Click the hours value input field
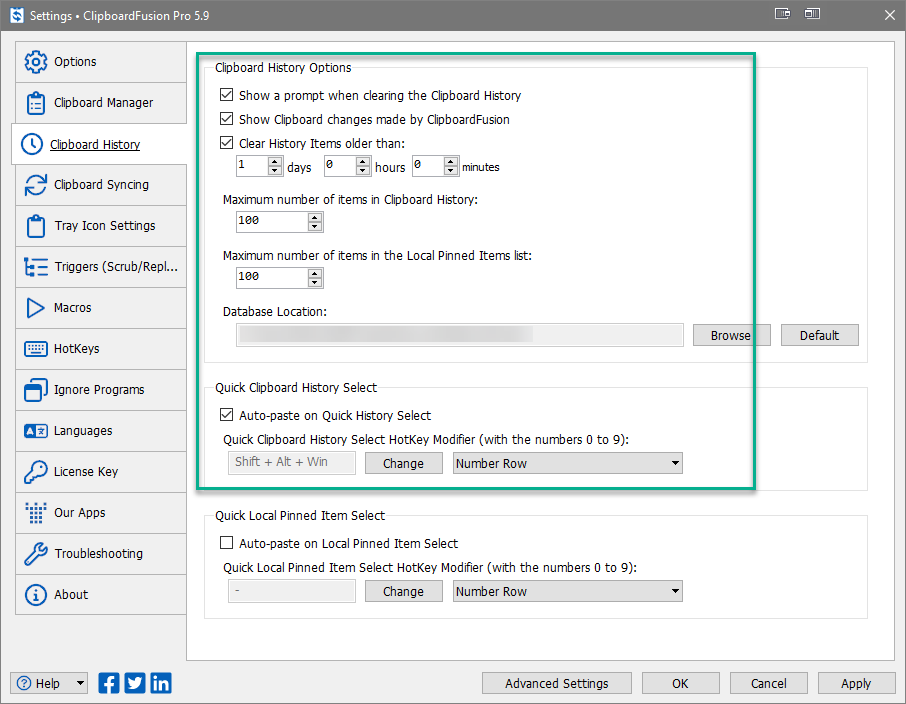Viewport: 906px width, 704px height. pyautogui.click(x=340, y=166)
